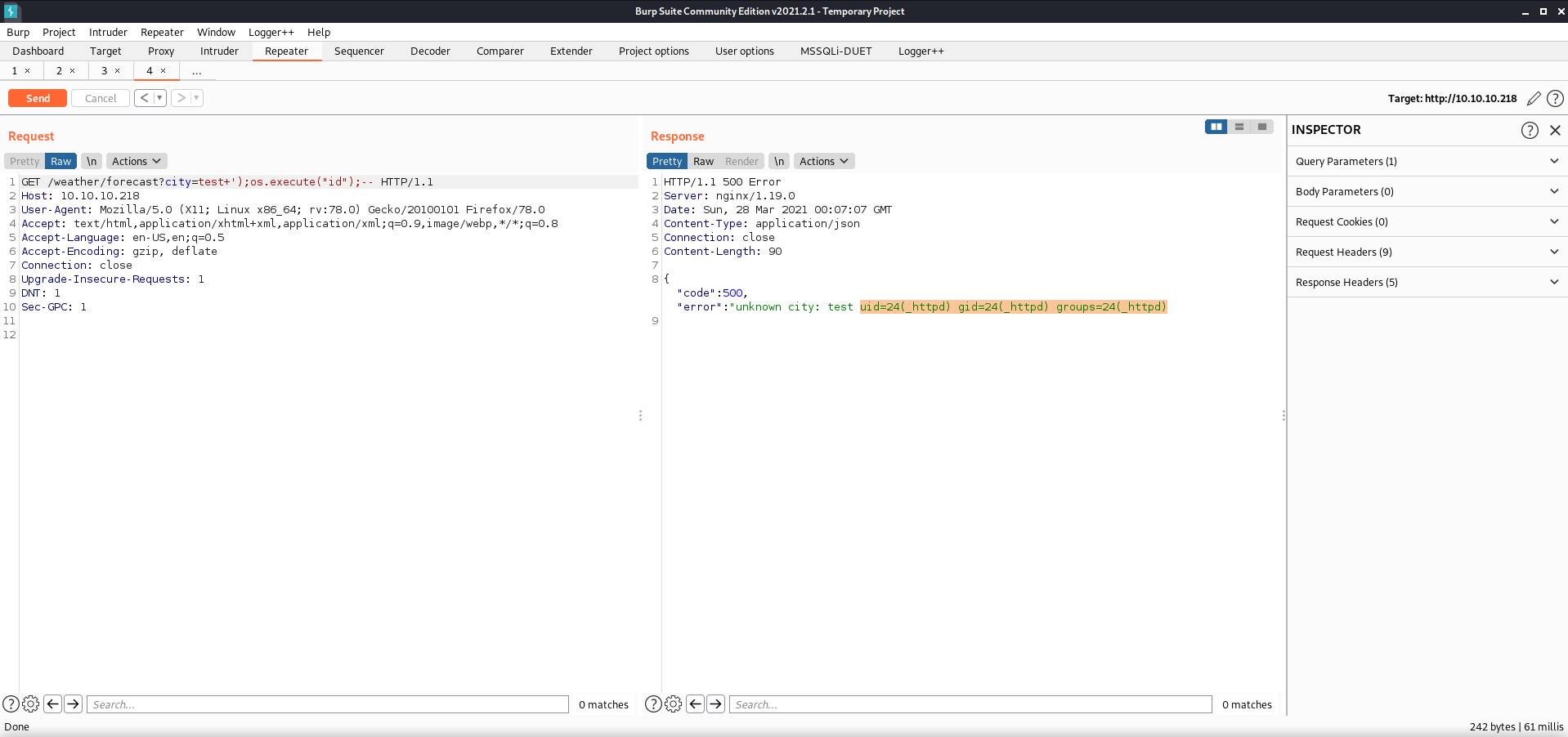Screen dimensions: 1568x737
Task: Open the Project options tab
Action: (x=654, y=51)
